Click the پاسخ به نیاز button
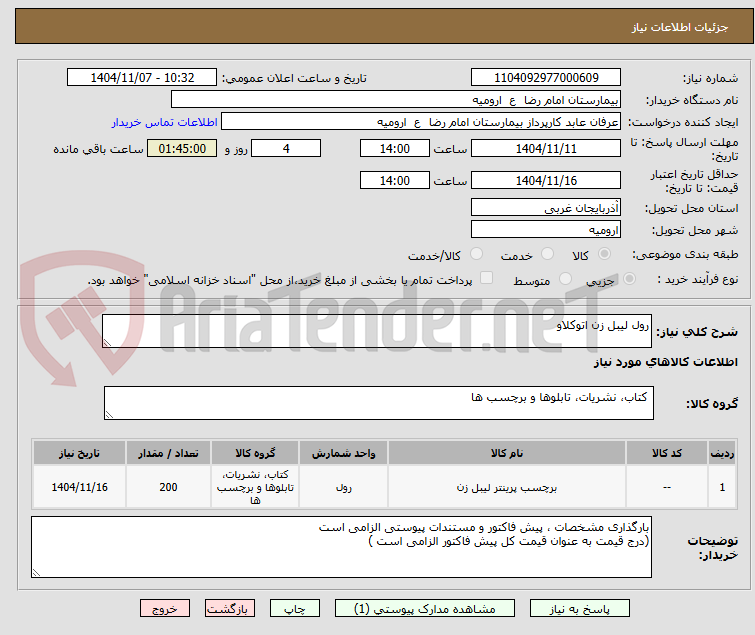The height and width of the screenshot is (635, 755). (x=579, y=609)
